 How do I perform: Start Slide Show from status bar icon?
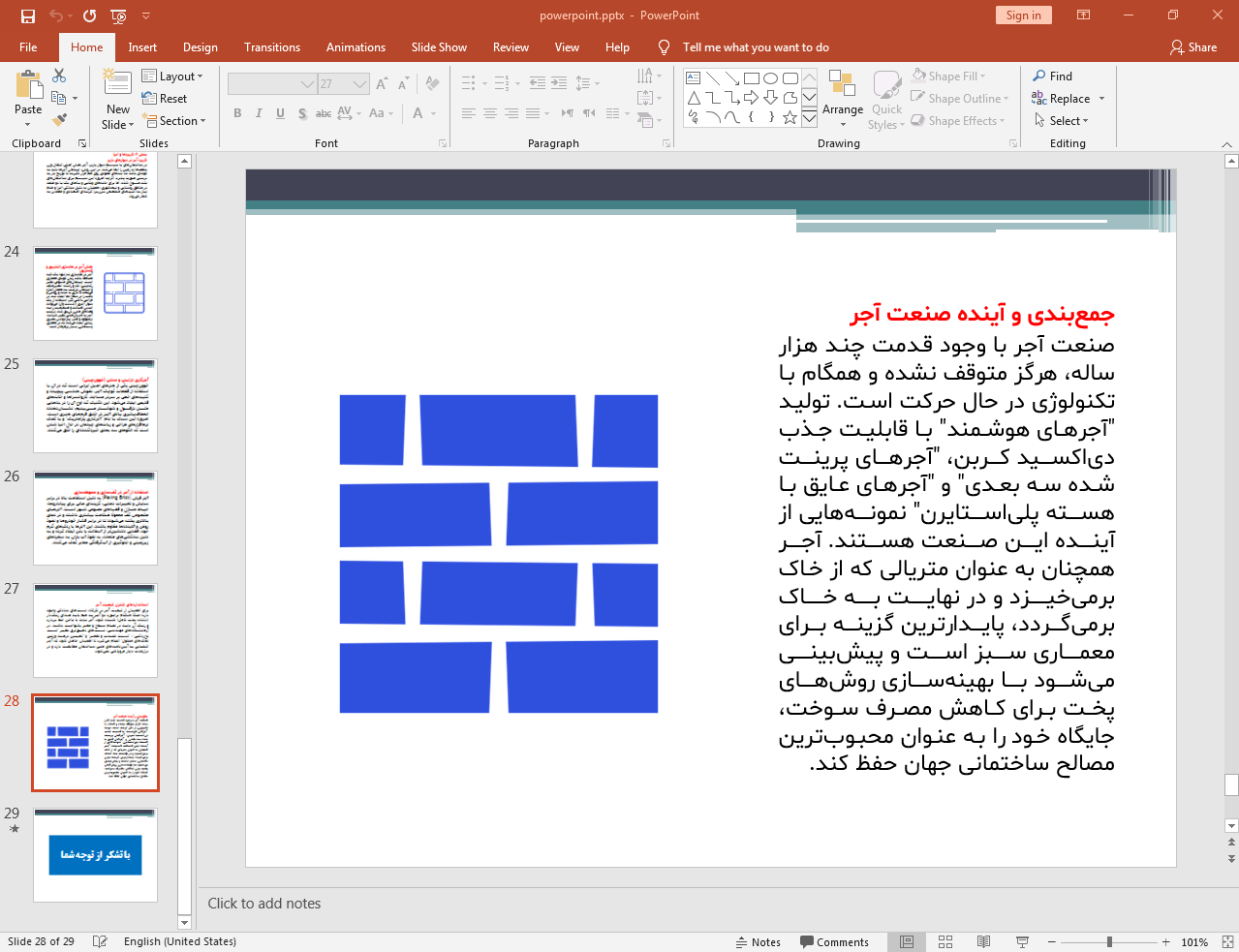(1022, 941)
